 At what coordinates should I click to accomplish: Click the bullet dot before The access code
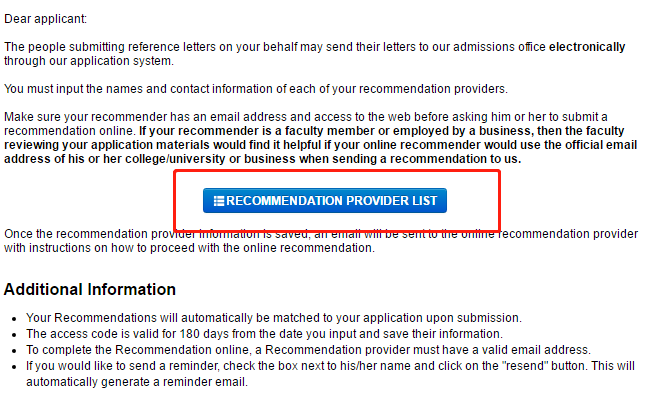pyautogui.click(x=14, y=335)
